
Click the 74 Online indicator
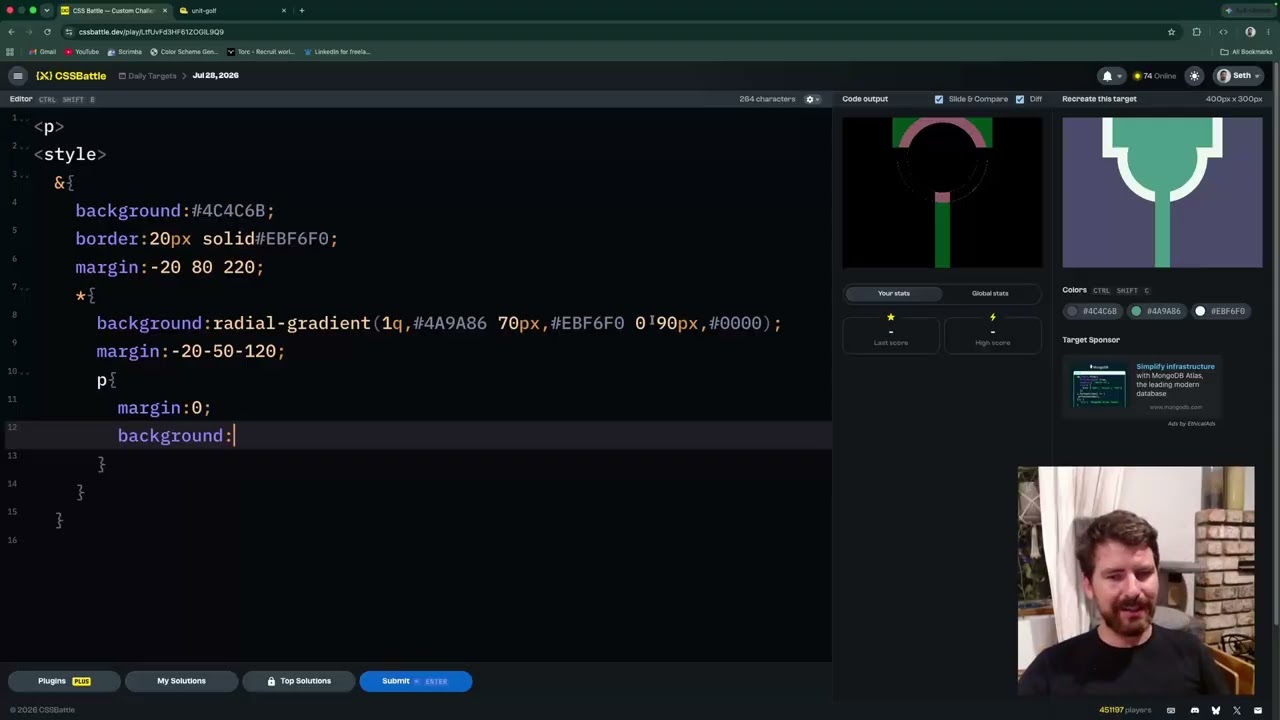(x=1155, y=76)
